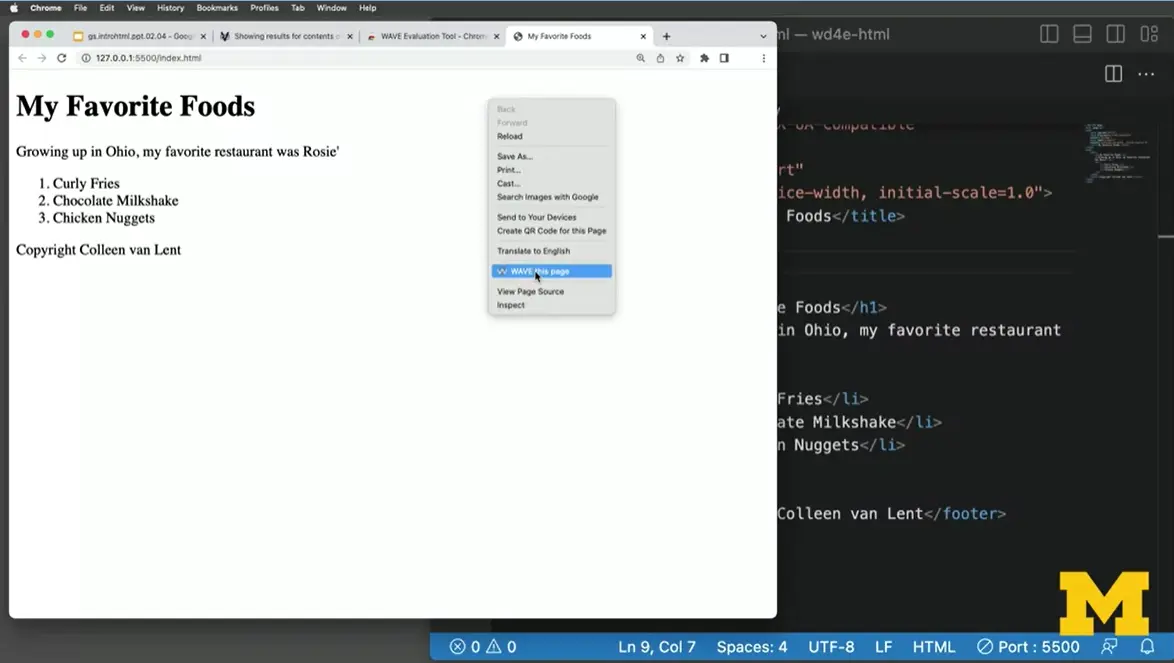Open VS Code notifications bell
Screen dimensions: 1174x663
tap(1147, 646)
